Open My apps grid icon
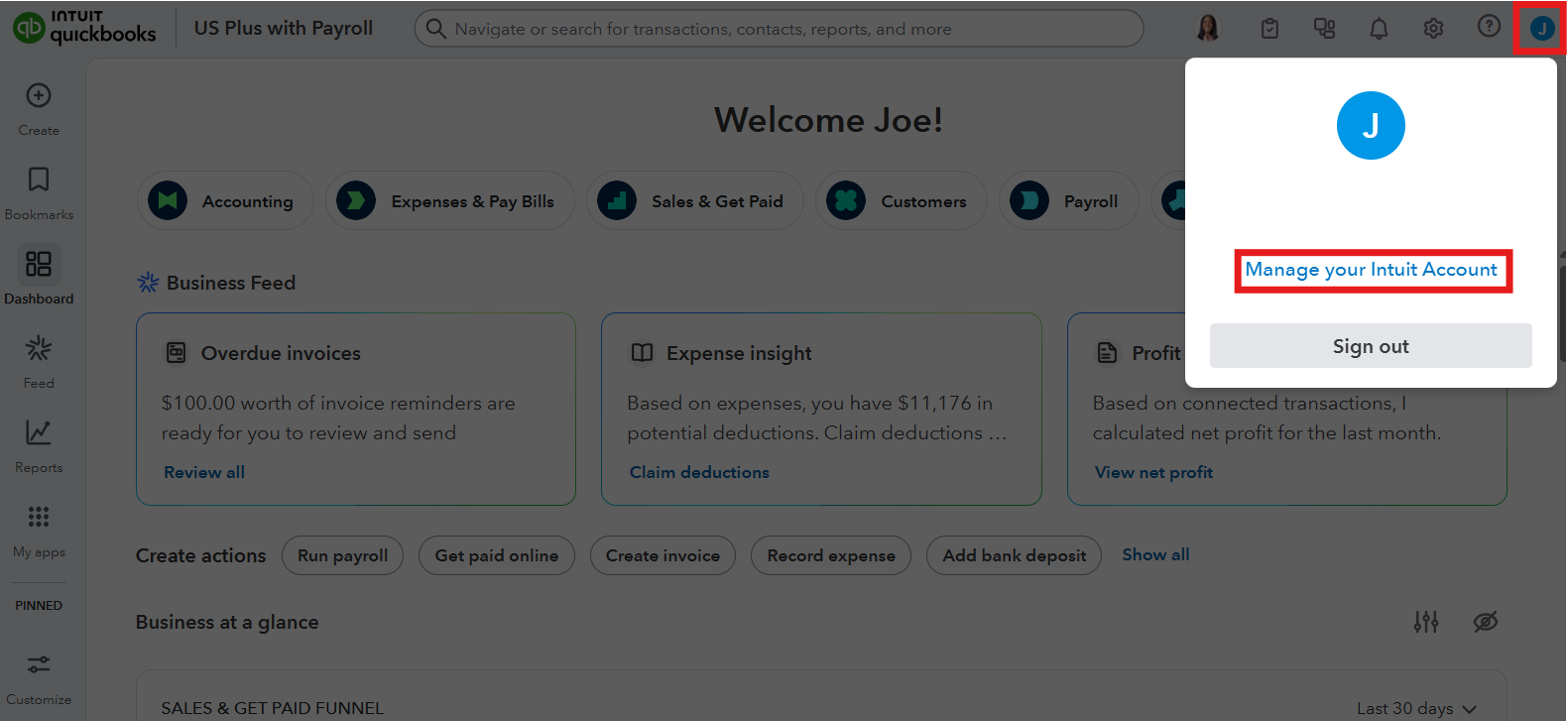 (39, 517)
